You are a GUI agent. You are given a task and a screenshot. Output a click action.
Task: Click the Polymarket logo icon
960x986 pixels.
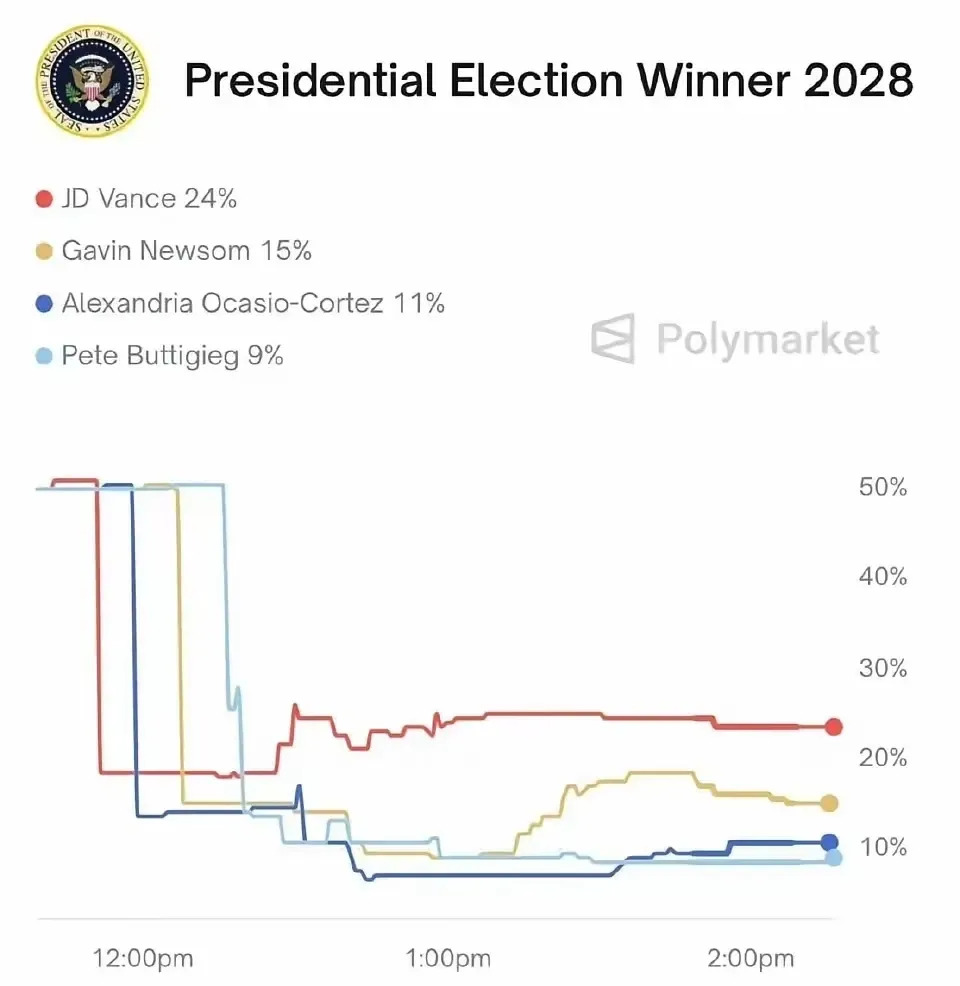click(613, 338)
